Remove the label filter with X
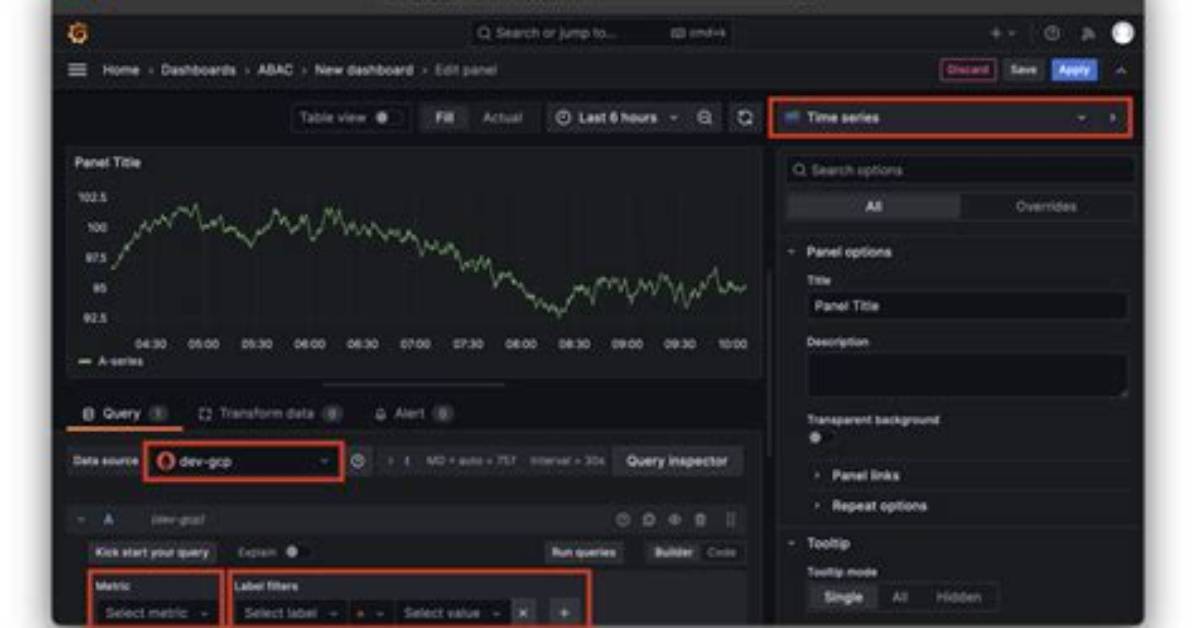Viewport: 1196px width, 628px height. 523,613
